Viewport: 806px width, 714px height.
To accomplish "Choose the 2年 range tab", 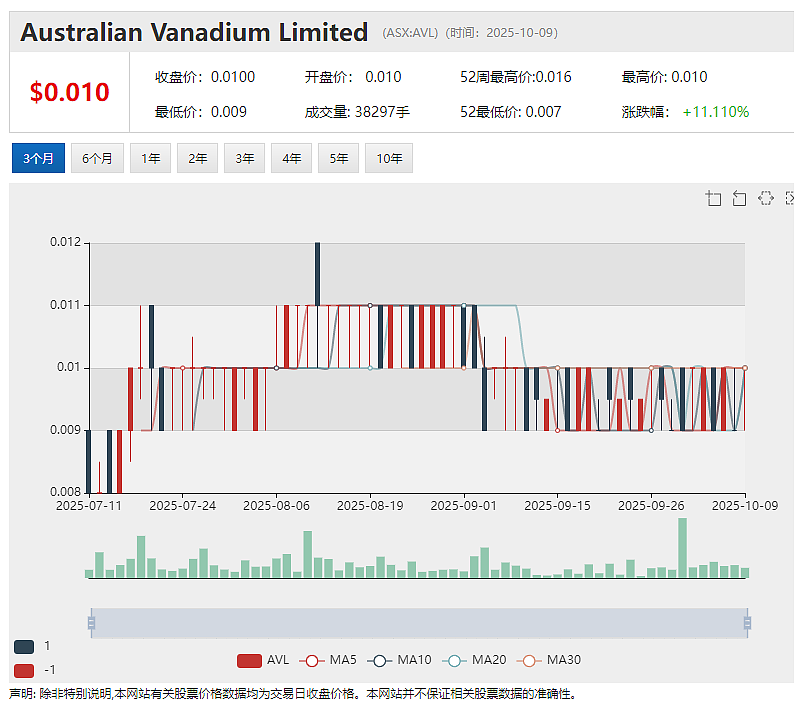I will click(x=197, y=158).
